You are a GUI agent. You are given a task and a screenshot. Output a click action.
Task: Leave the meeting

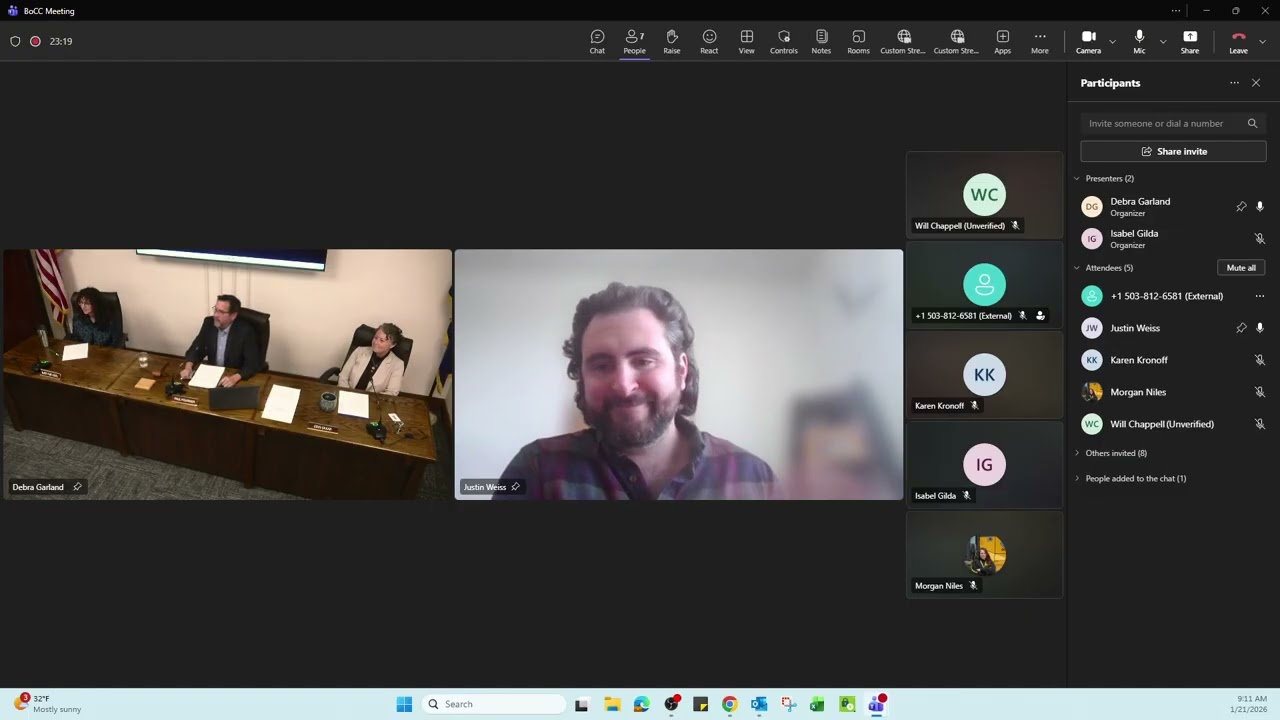tap(1238, 41)
